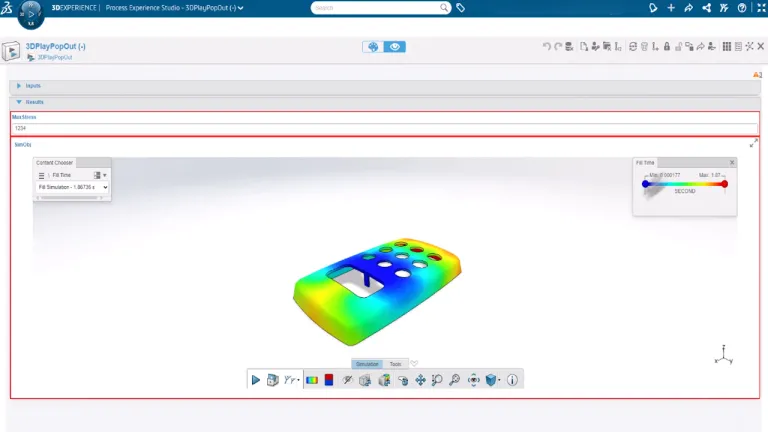Click the database delete icon
Viewport: 768px width, 432px height.
(x=569, y=47)
